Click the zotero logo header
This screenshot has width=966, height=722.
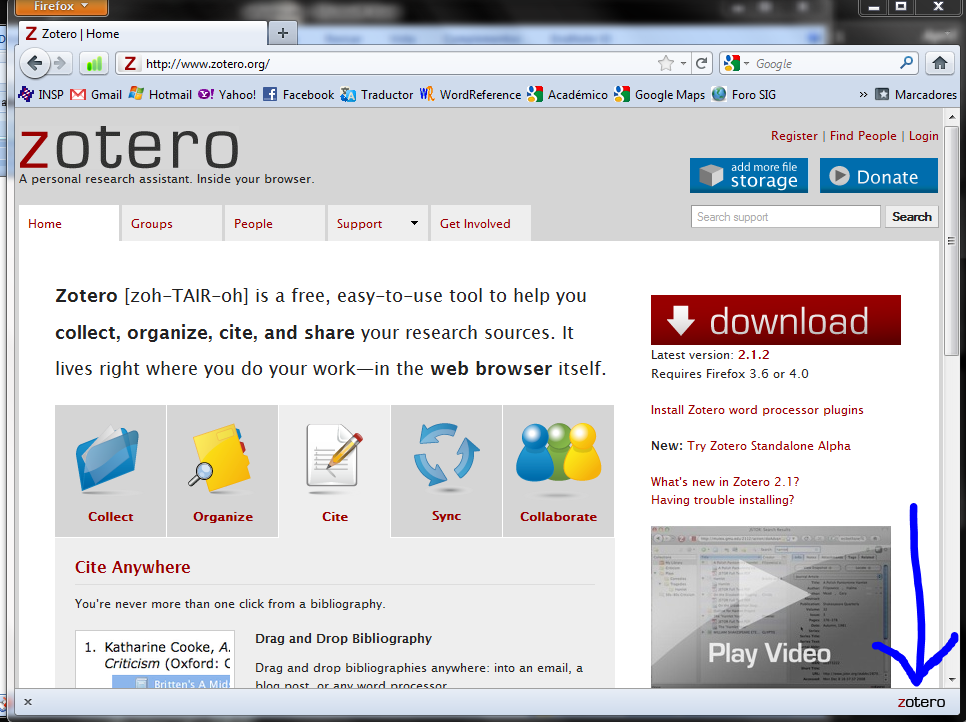tap(129, 148)
